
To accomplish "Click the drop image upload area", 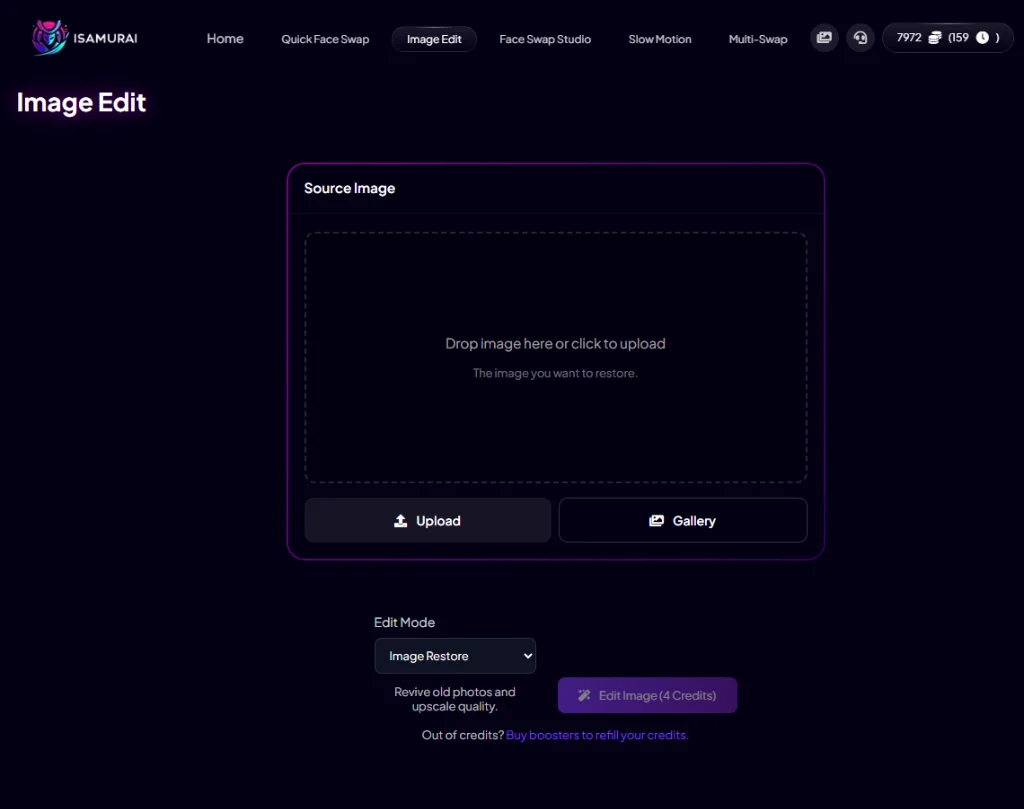I will tap(555, 357).
